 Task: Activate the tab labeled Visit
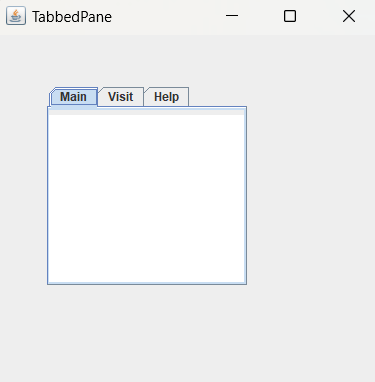coord(121,97)
